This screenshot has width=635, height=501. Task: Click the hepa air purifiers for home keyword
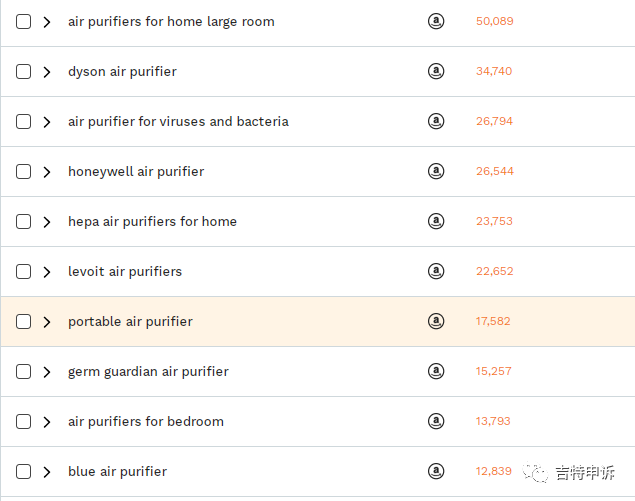pyautogui.click(x=152, y=222)
